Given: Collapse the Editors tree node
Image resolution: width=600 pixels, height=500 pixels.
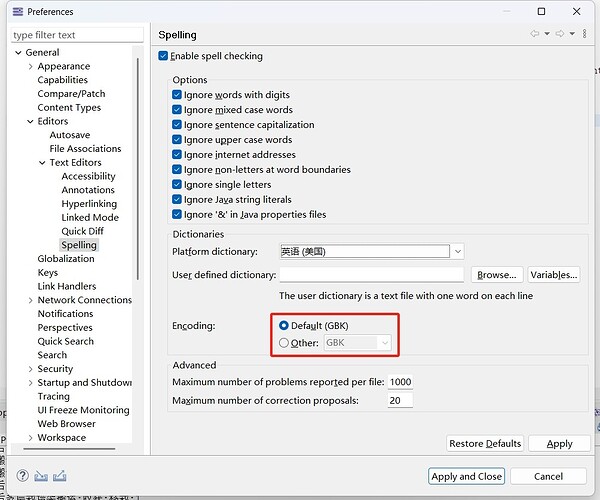Looking at the screenshot, I should click(x=30, y=121).
